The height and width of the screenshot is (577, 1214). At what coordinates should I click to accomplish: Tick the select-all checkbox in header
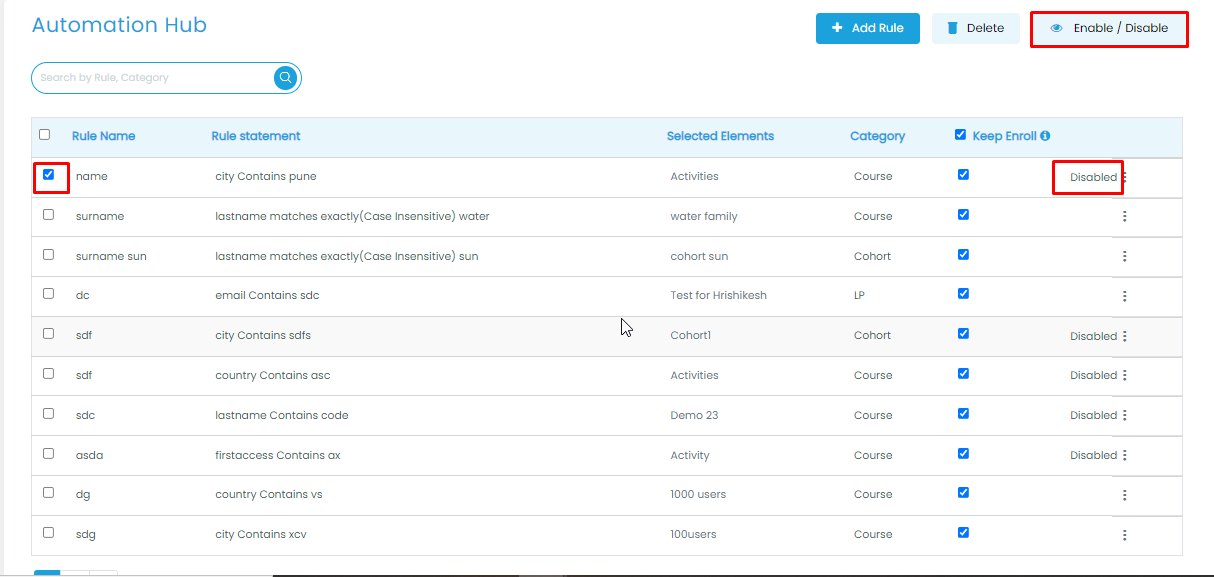point(44,135)
